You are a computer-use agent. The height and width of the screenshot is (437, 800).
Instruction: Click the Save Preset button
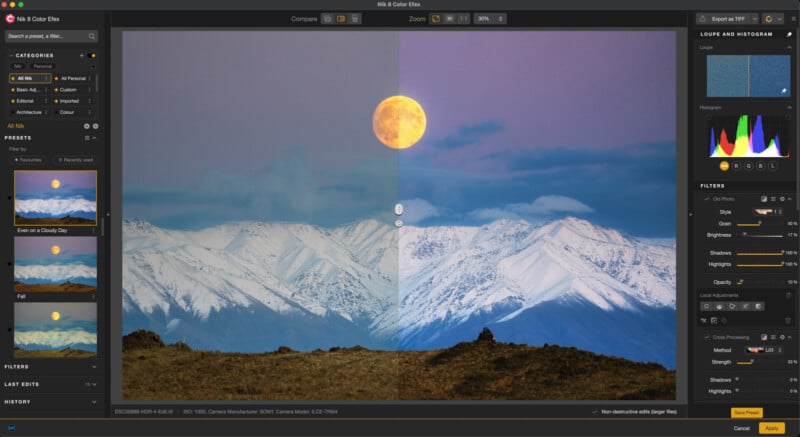pos(746,412)
